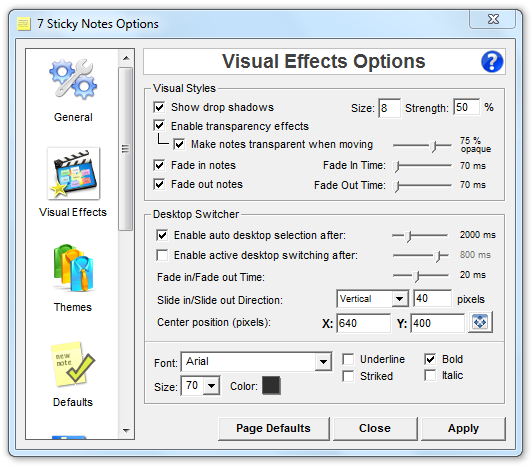Screen dimensions: 532x467
Task: Disable auto desktop selection checkbox
Action: tap(162, 235)
